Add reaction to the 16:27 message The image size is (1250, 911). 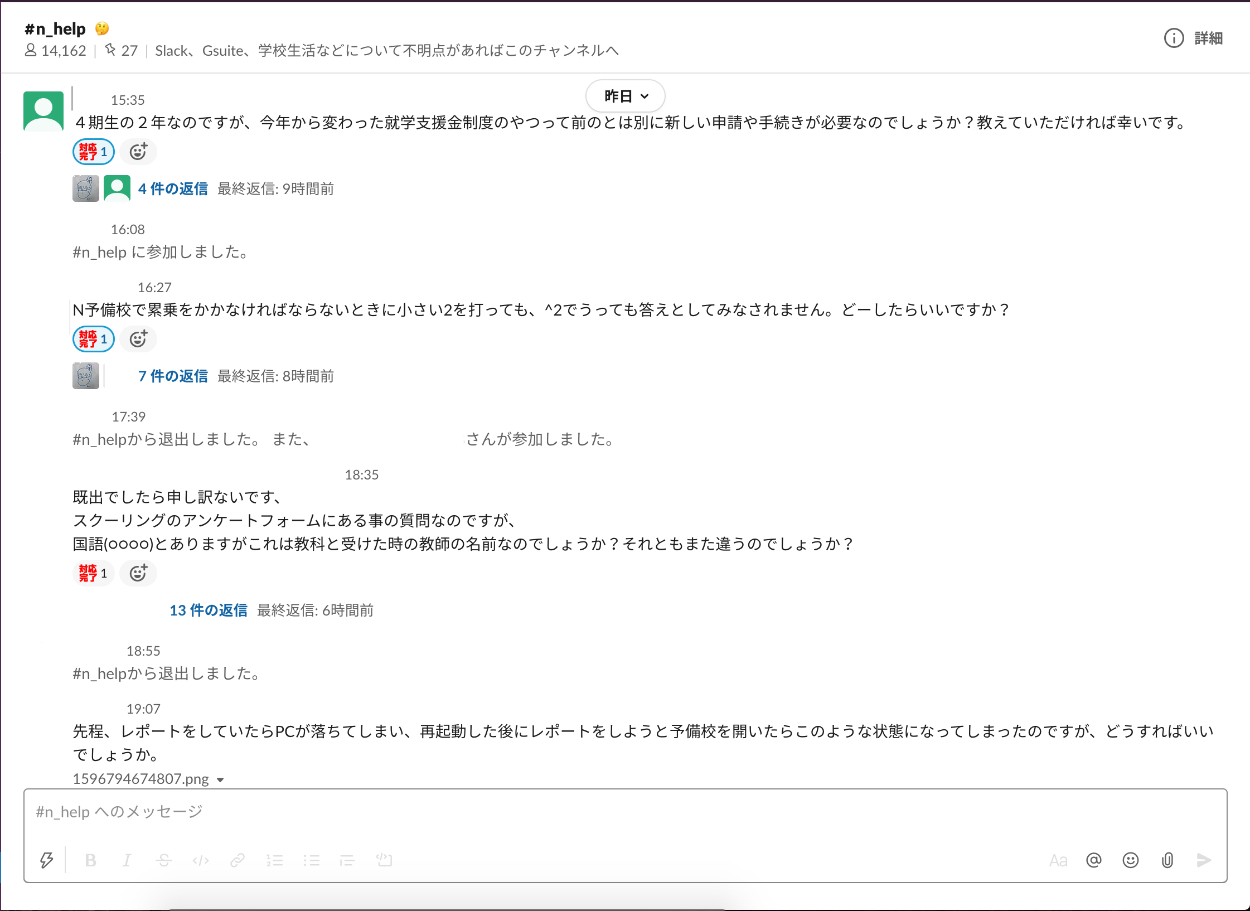[x=138, y=339]
